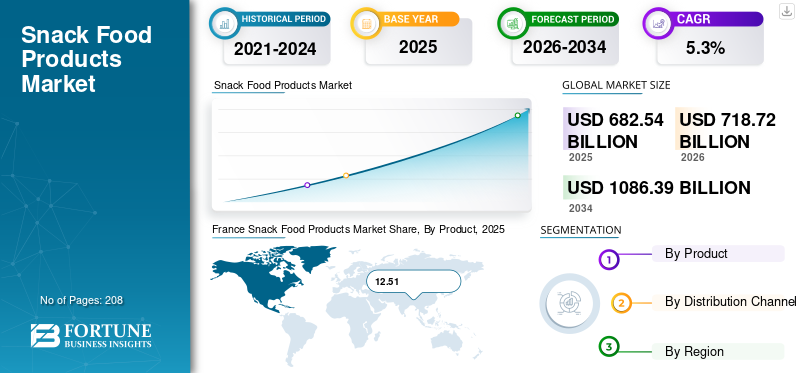Select the orange number 2 circle
This screenshot has width=800, height=373.
click(621, 303)
